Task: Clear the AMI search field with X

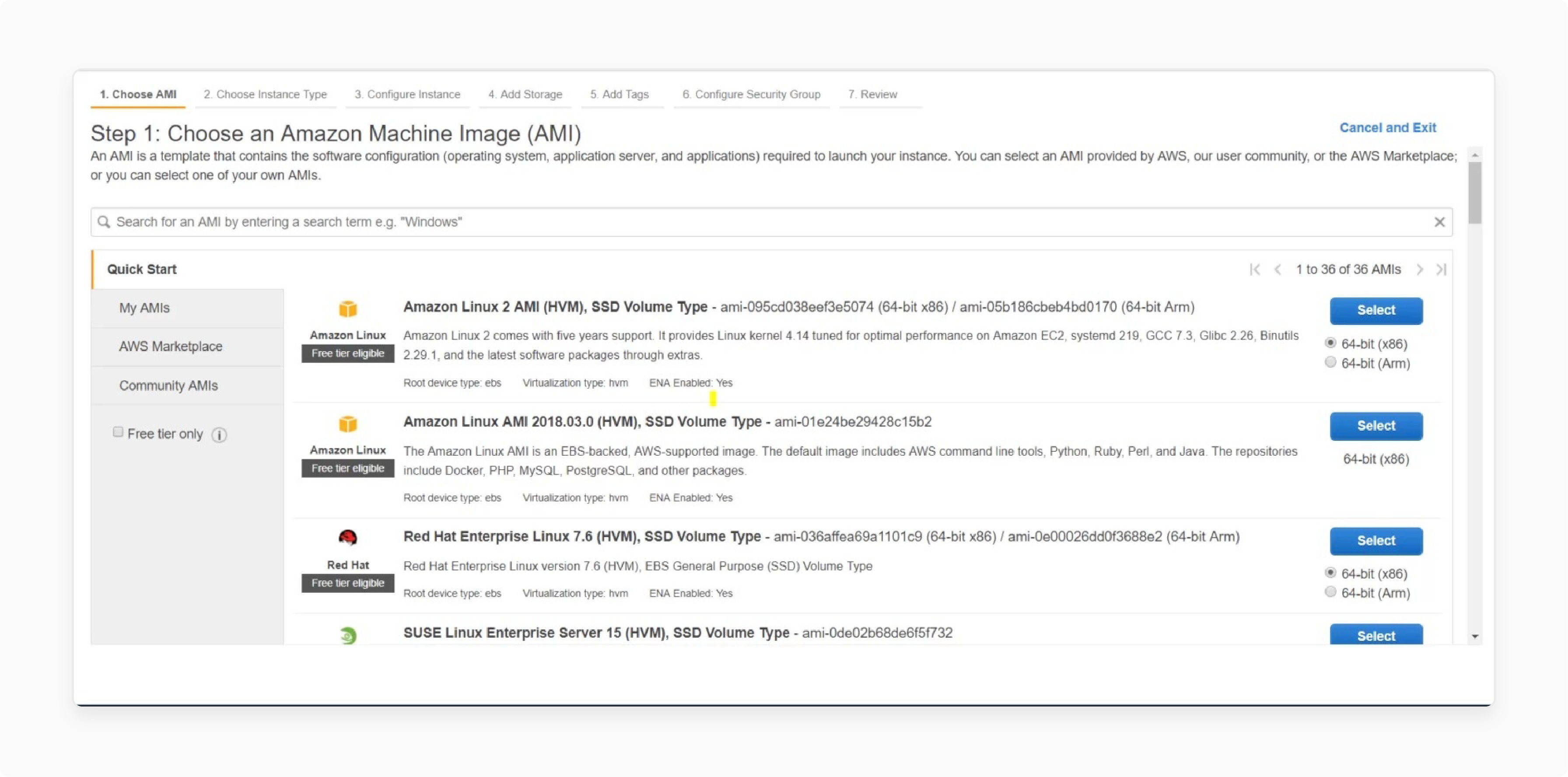Action: pyautogui.click(x=1439, y=222)
